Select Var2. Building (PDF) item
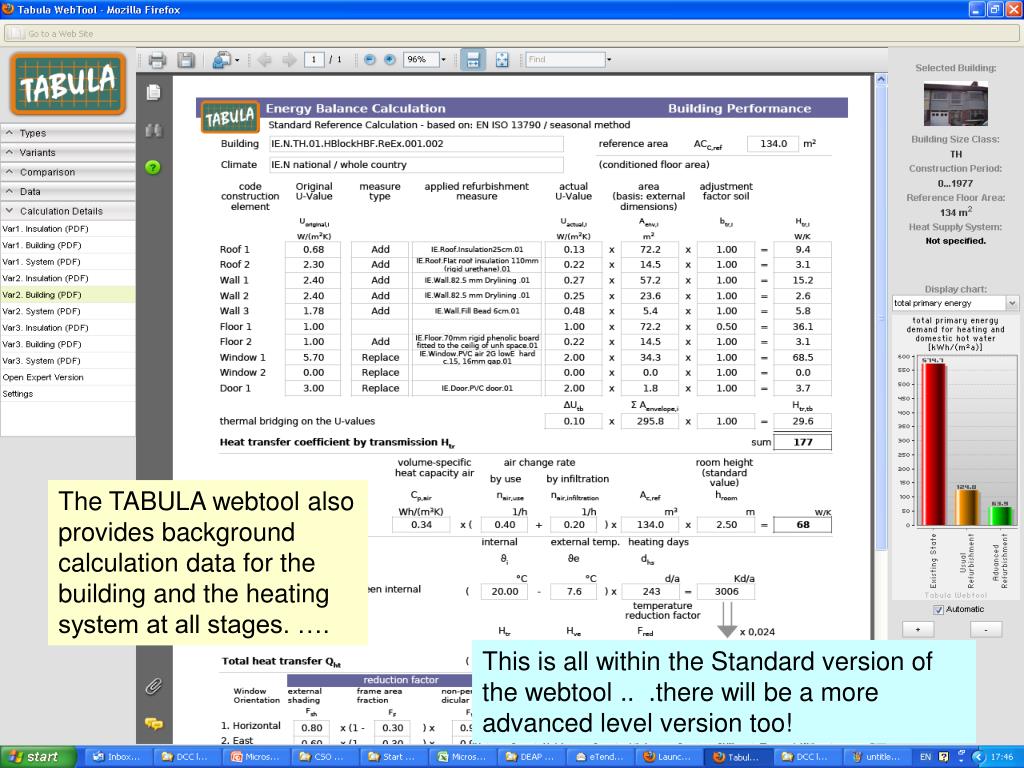Image resolution: width=1024 pixels, height=768 pixels. coord(68,295)
